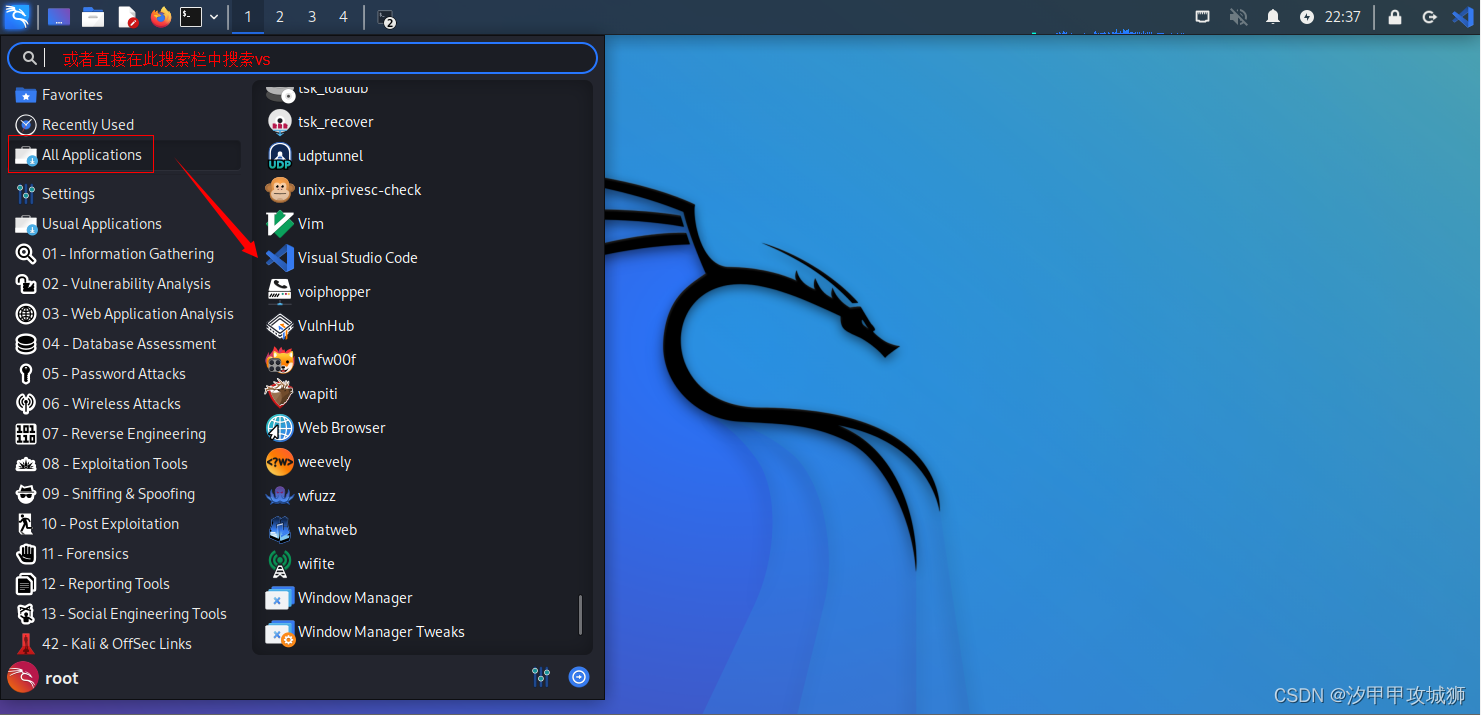
Task: Open Window Manager settings entry
Action: pyautogui.click(x=418, y=598)
